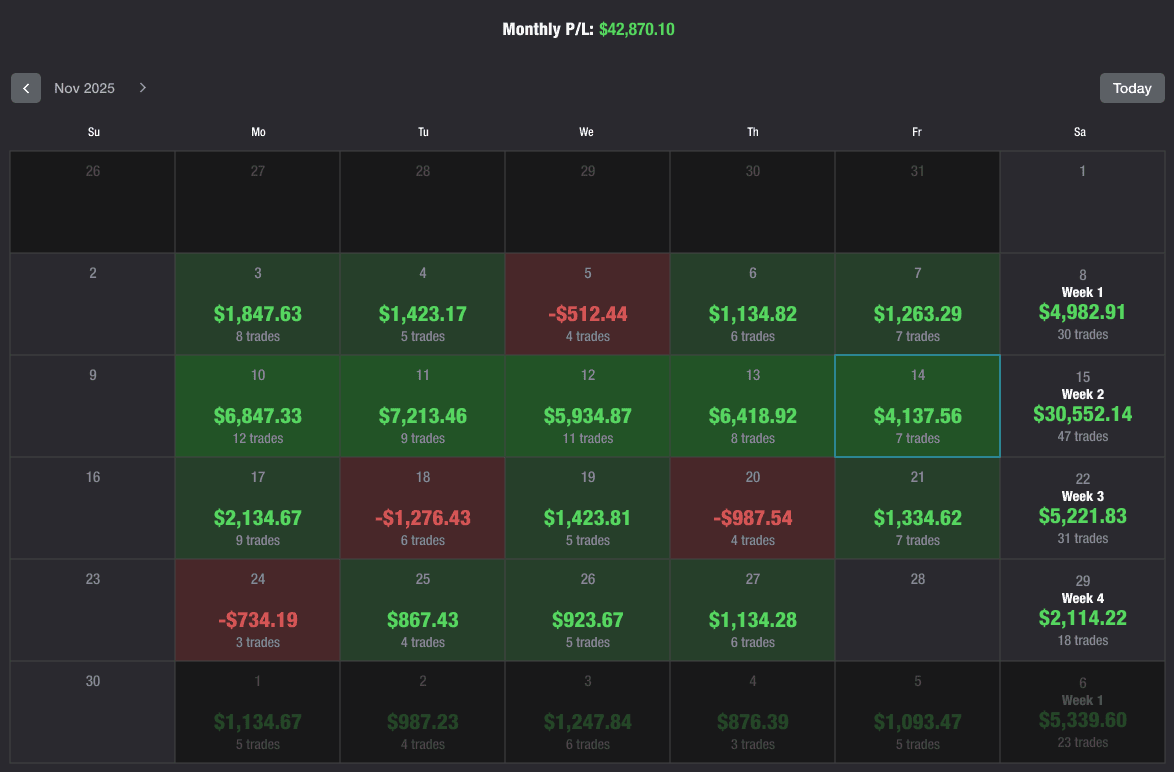1174x772 pixels.
Task: Open November 10 cell with 12 trades
Action: pyautogui.click(x=258, y=406)
